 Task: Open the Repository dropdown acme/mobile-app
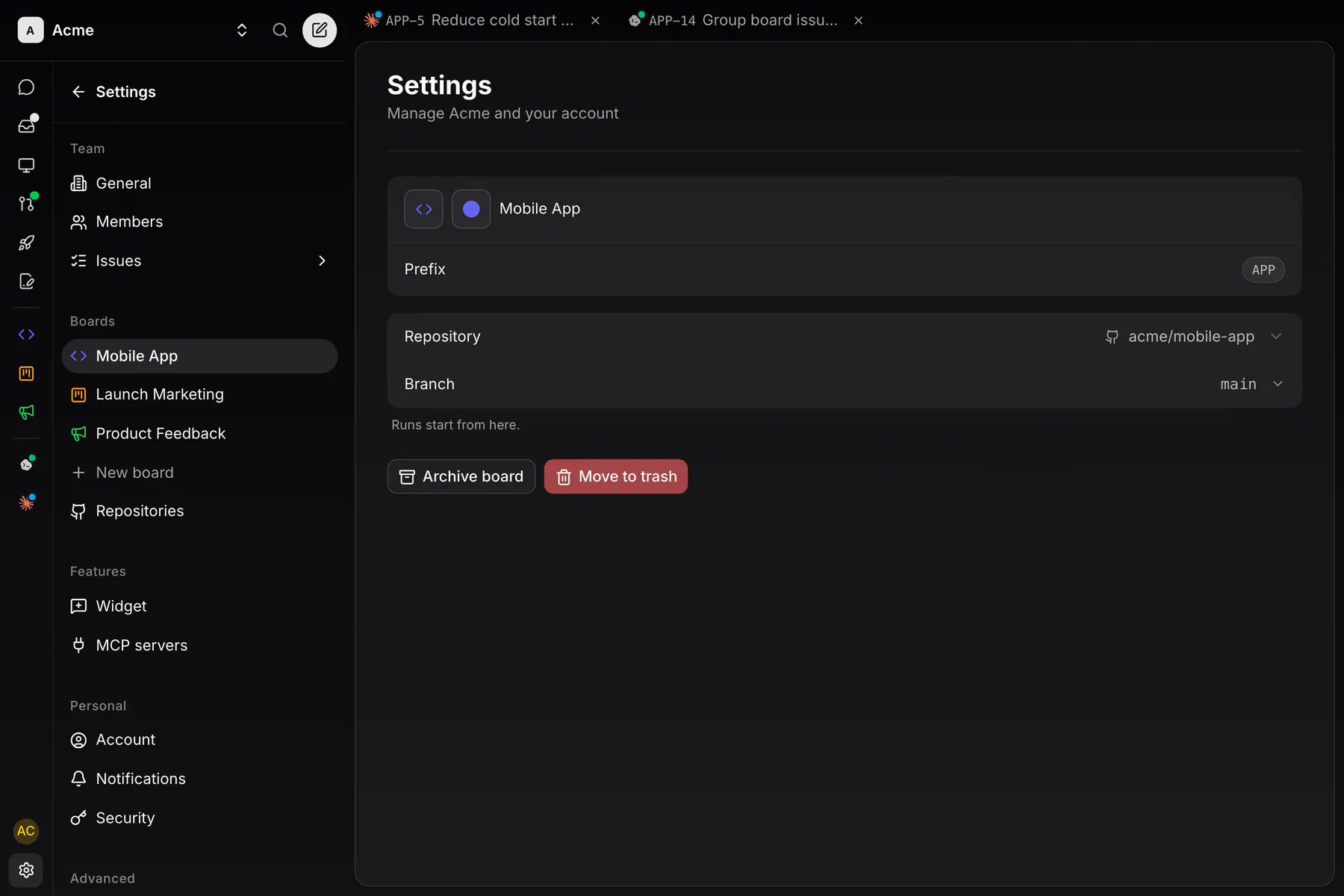[x=1193, y=337]
